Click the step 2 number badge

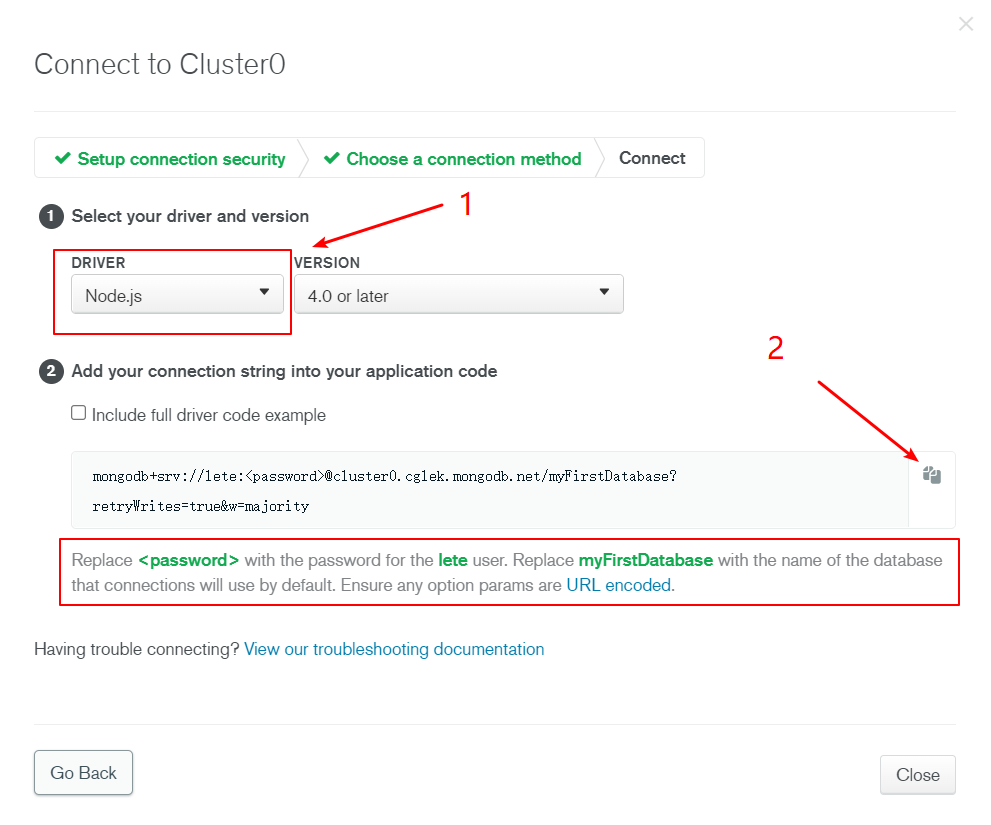pos(50,372)
